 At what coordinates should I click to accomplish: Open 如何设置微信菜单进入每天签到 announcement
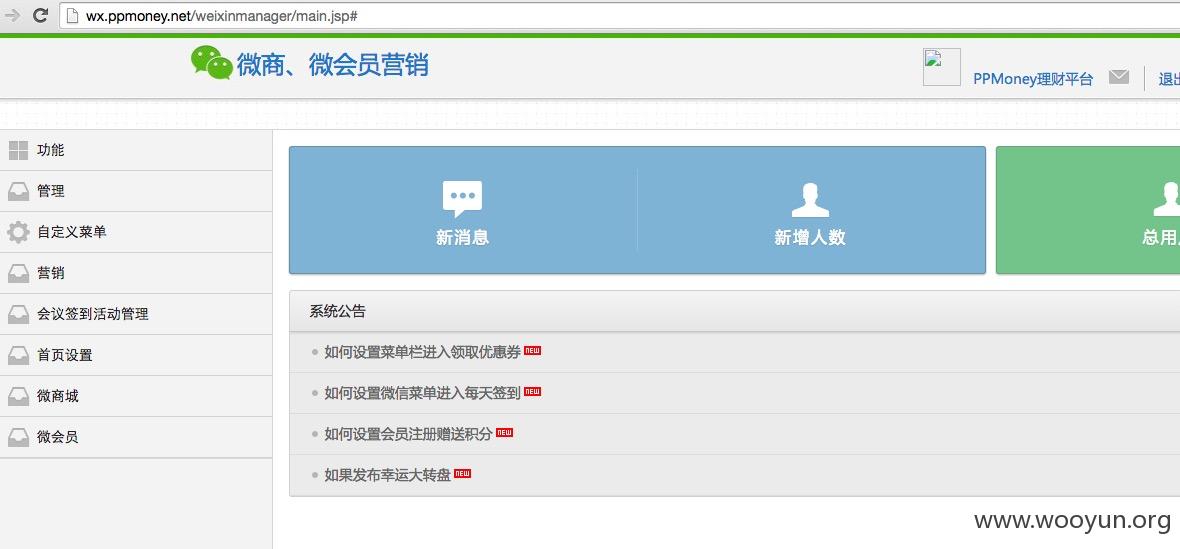(422, 393)
